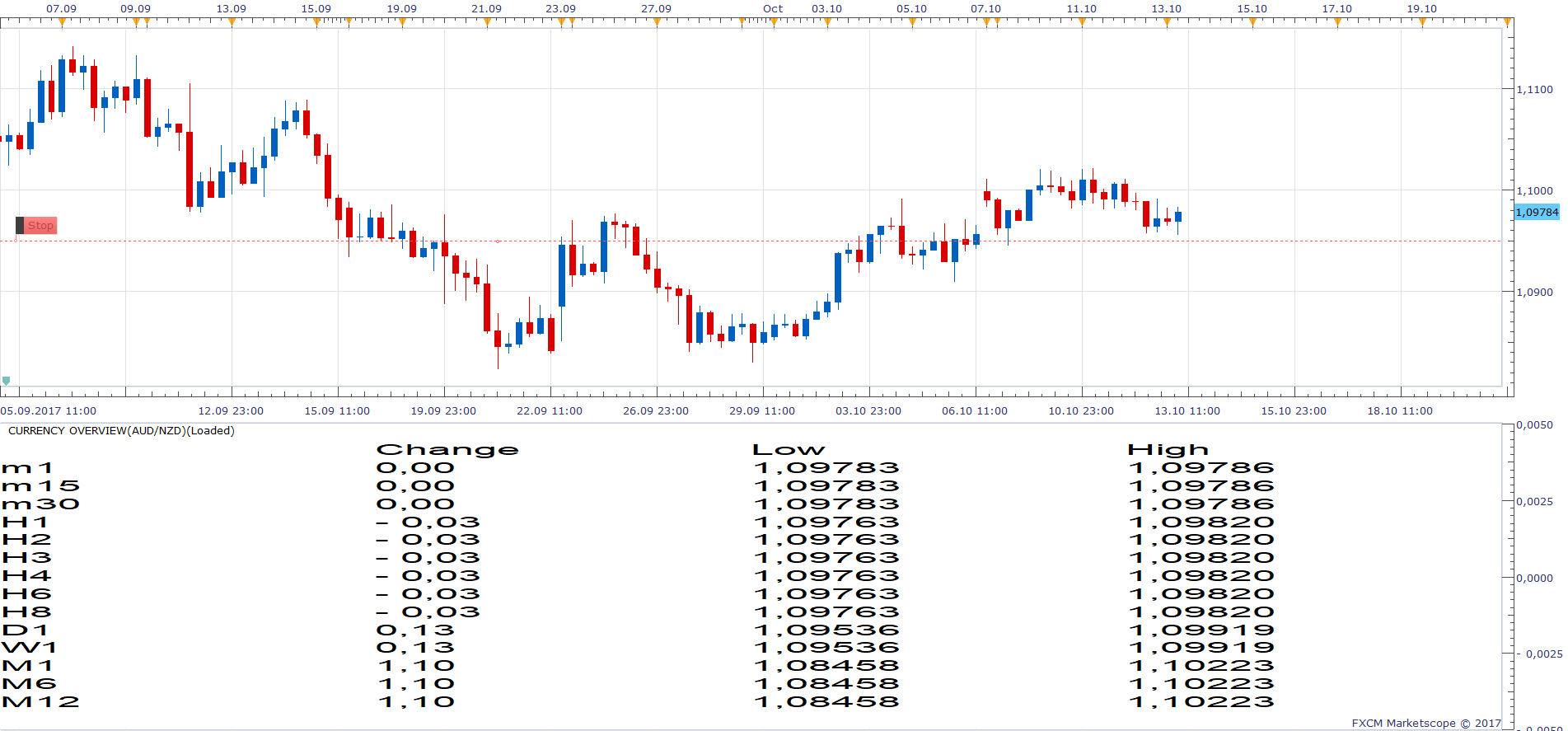Click the 12.09 23:00 time axis label

(x=231, y=410)
